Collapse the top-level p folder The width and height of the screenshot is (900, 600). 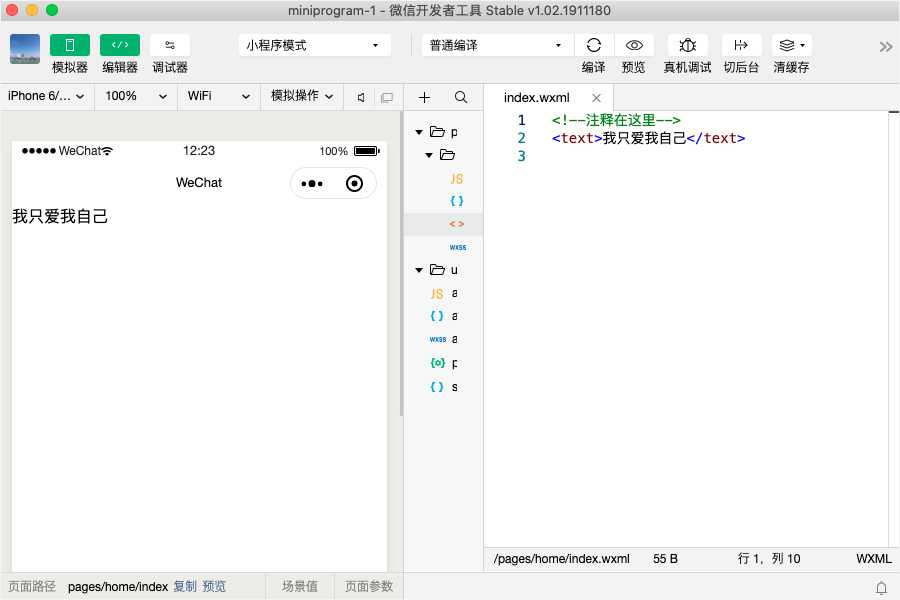click(x=419, y=132)
